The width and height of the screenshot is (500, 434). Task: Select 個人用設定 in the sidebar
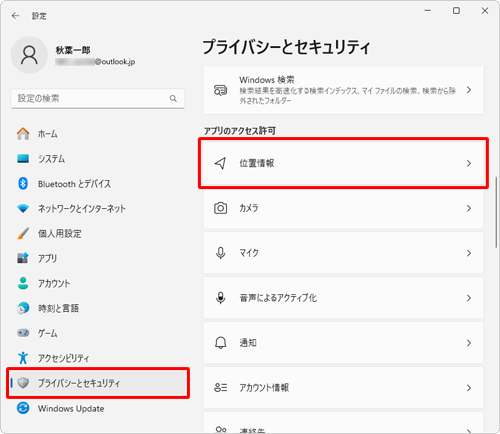coord(98,234)
